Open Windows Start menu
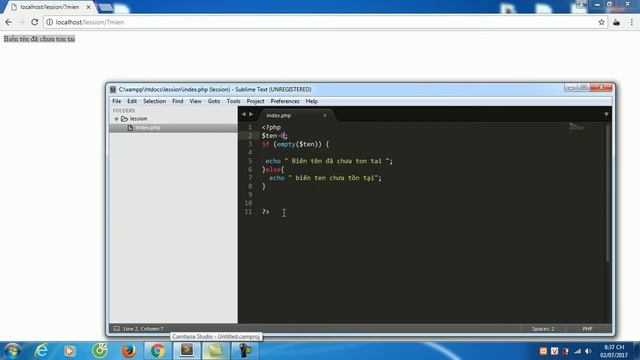Screen dimensions: 640x360 [12, 351]
